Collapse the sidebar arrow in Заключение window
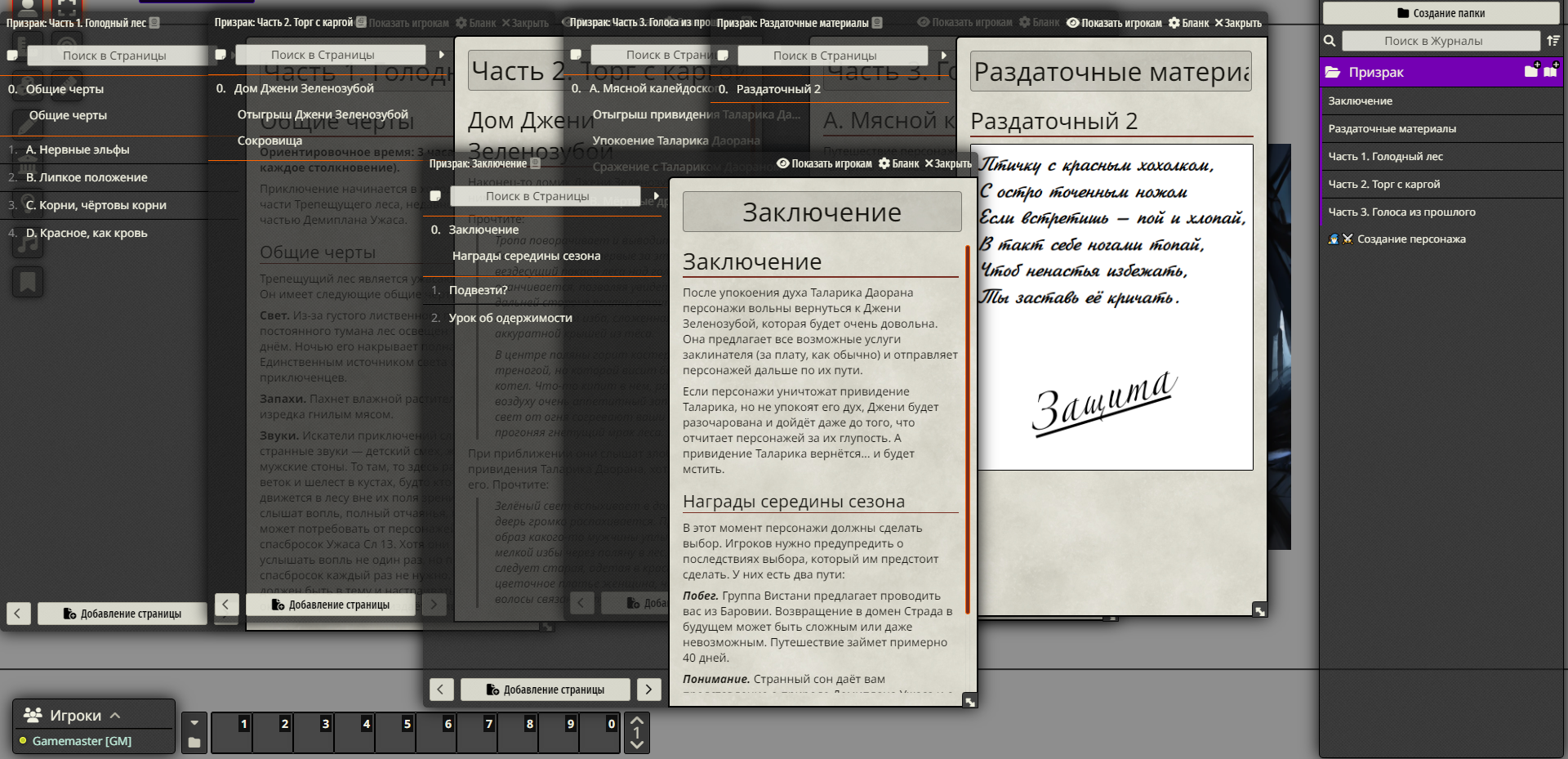 coord(657,196)
